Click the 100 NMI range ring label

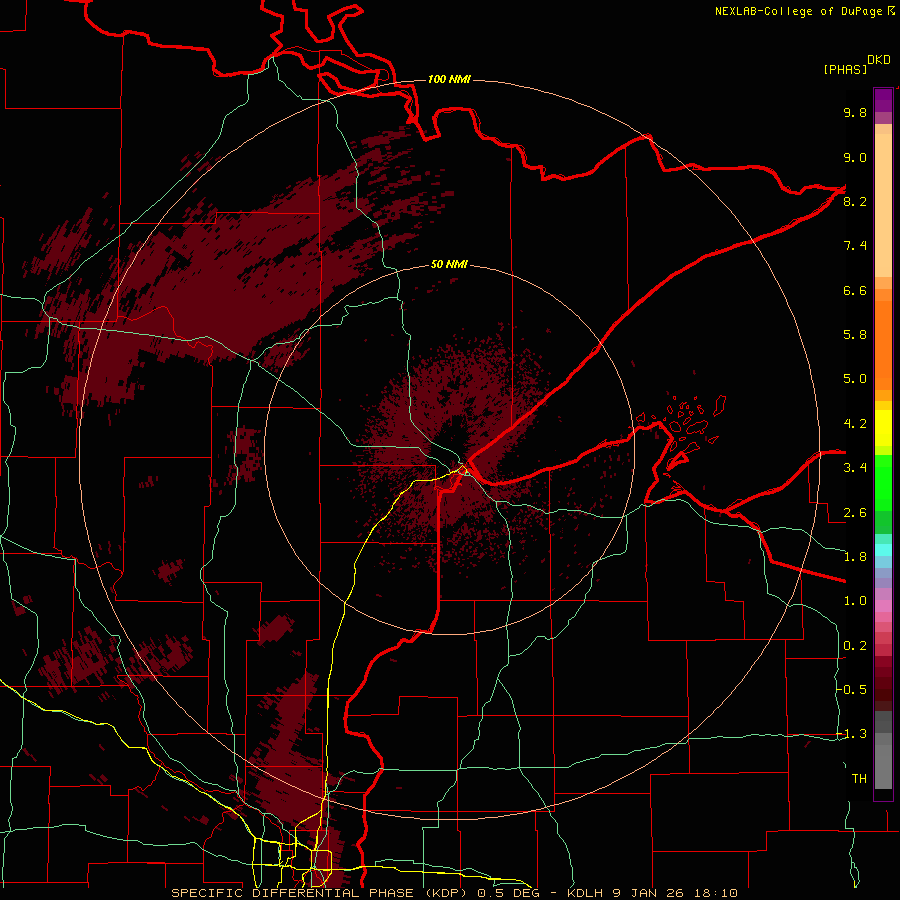[x=449, y=79]
